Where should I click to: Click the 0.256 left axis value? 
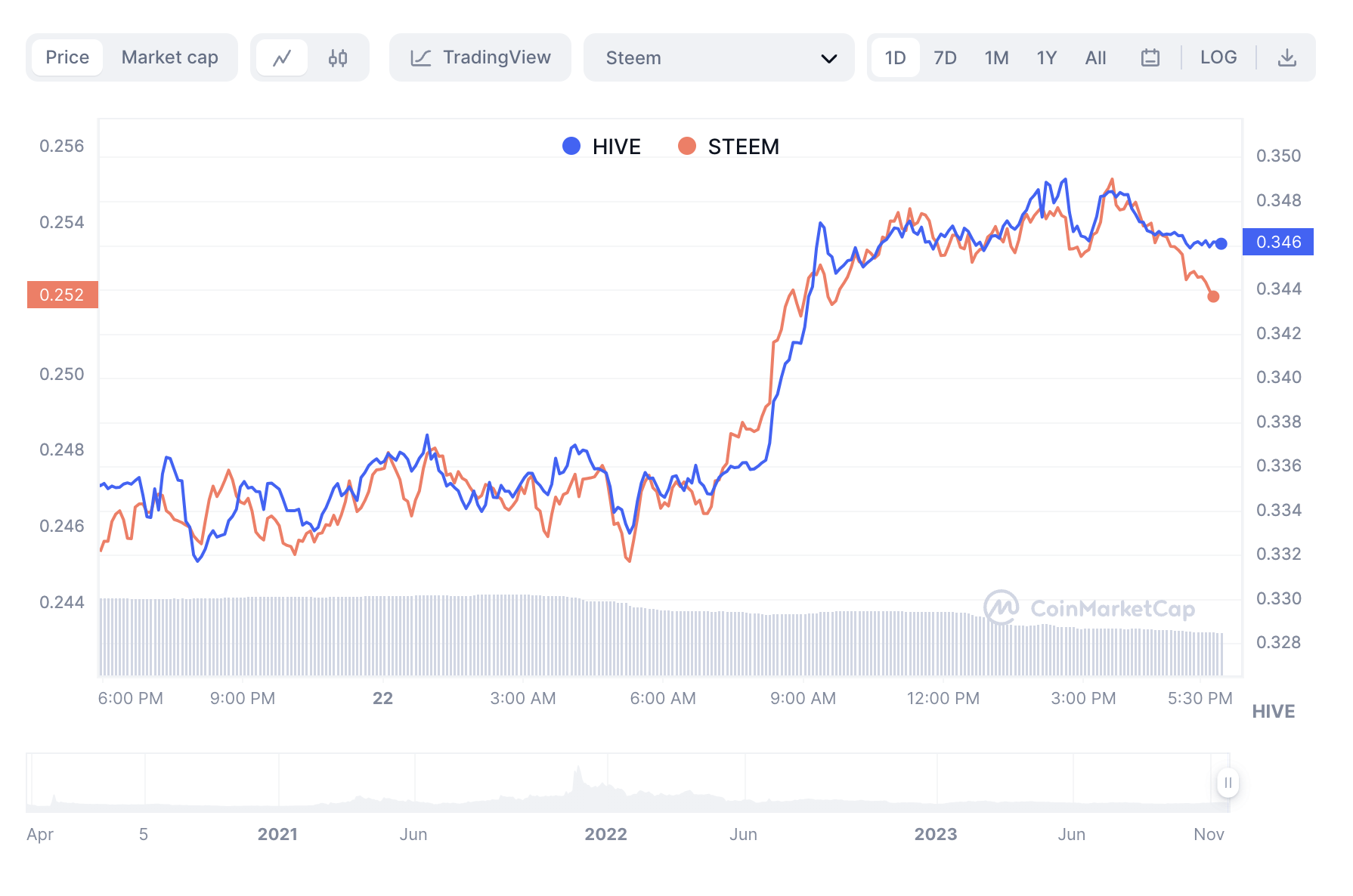click(62, 146)
